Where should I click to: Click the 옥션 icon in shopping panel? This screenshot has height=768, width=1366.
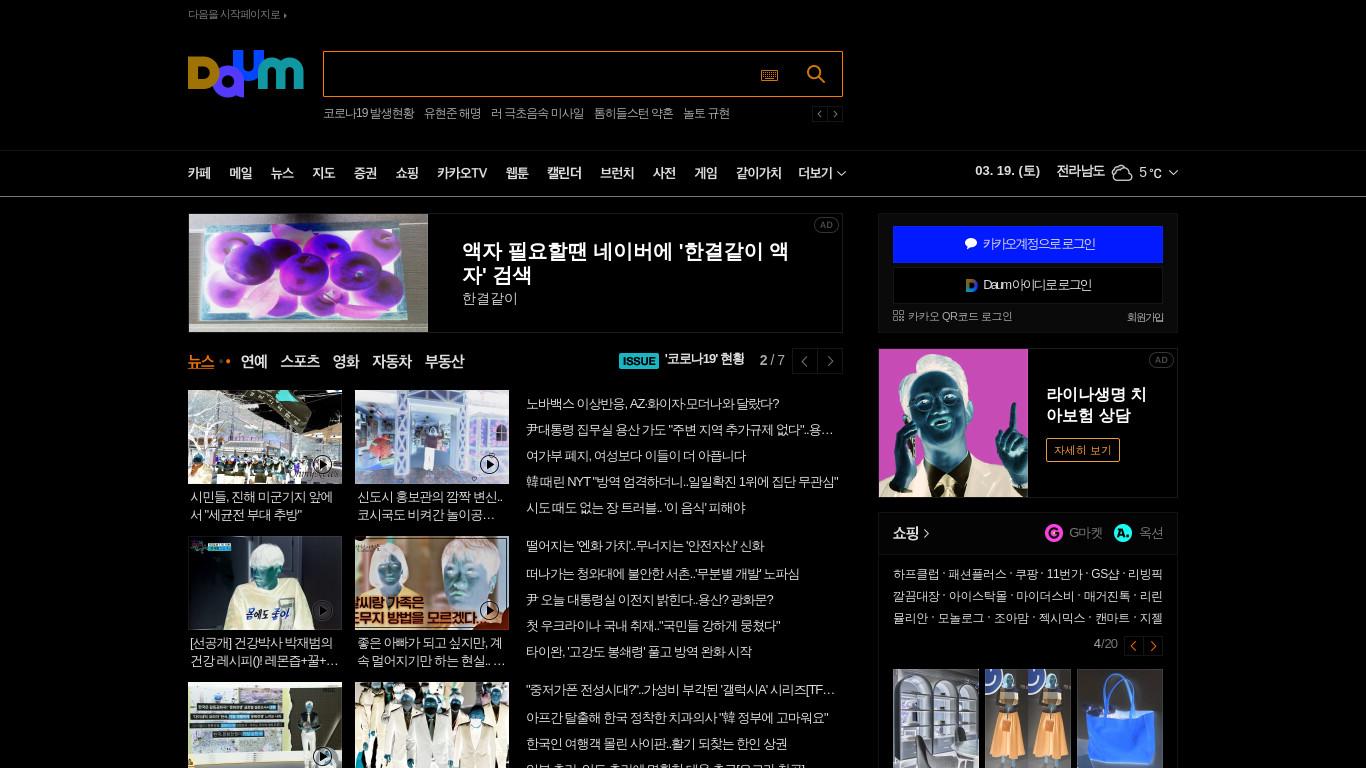coord(1123,533)
